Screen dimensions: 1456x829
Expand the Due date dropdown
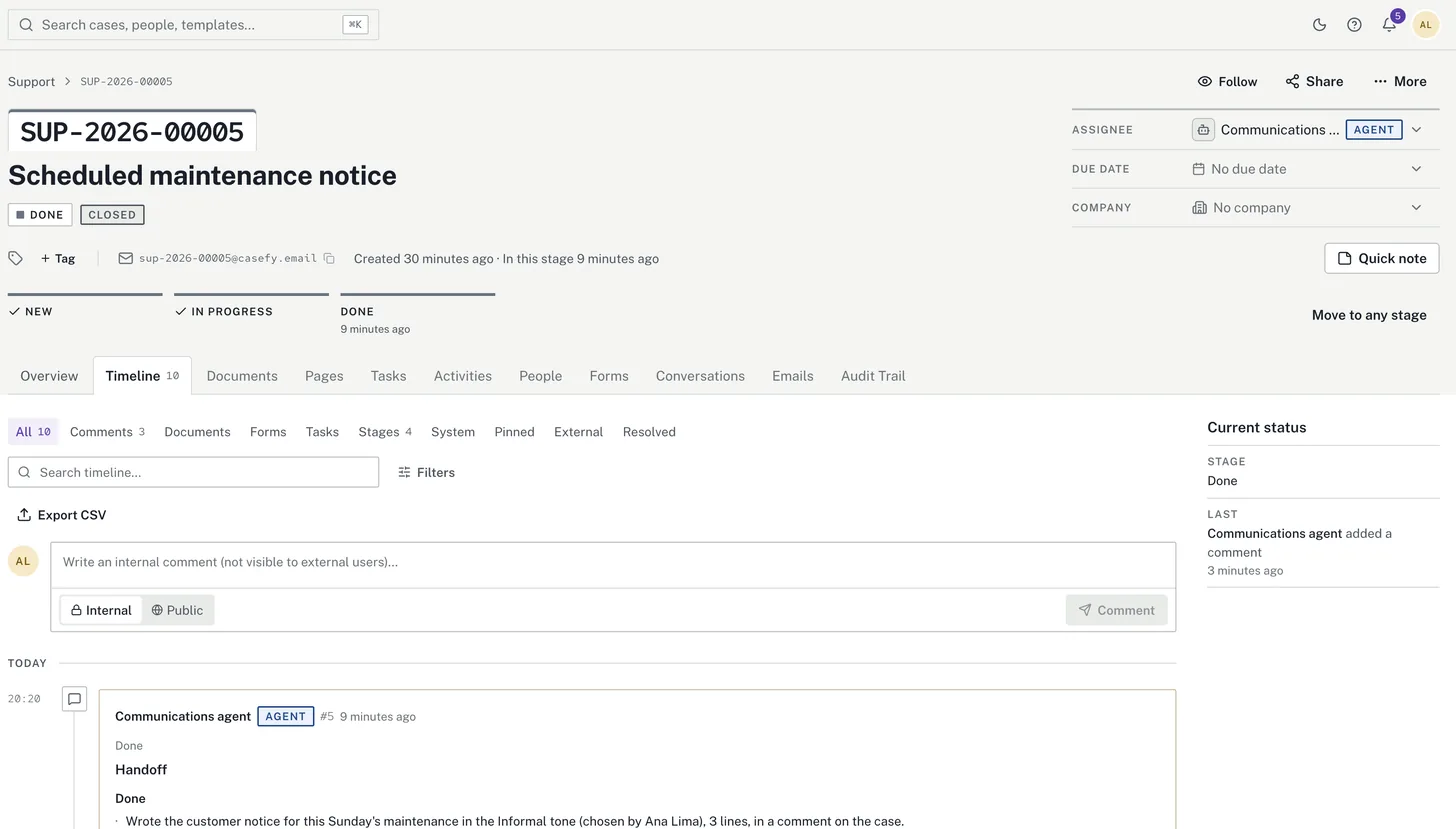point(1416,169)
